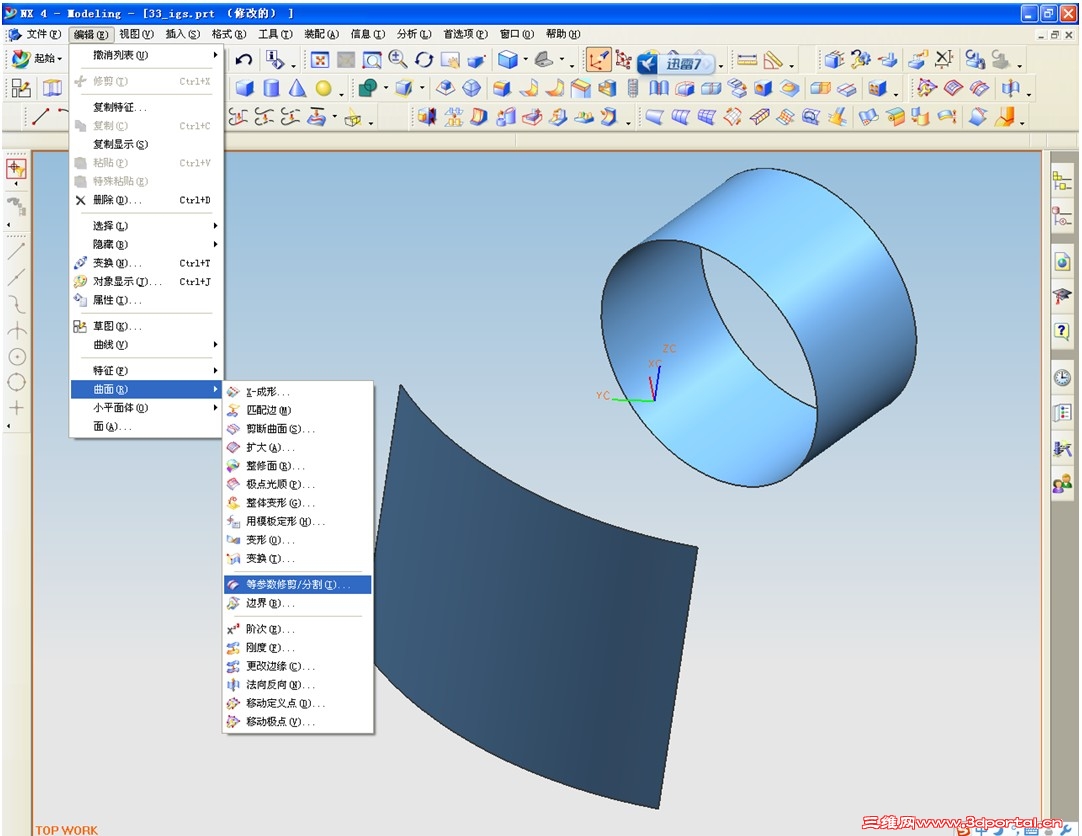Screen dimensions: 1082x836
Task: Click 对象显示 in Edit menu
Action: (x=146, y=281)
